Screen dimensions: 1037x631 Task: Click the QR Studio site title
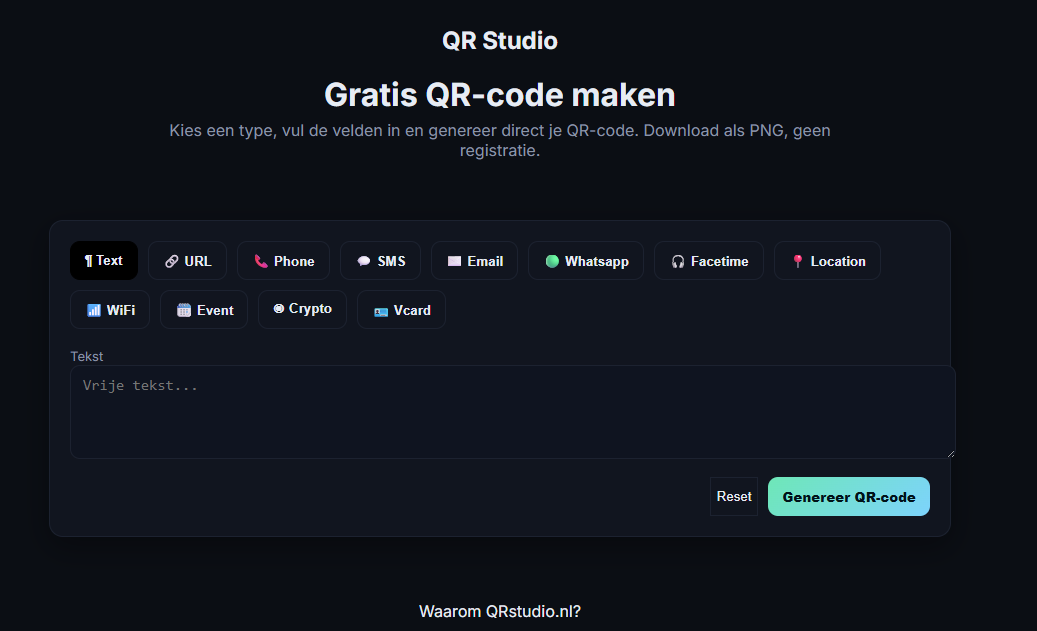tap(500, 41)
